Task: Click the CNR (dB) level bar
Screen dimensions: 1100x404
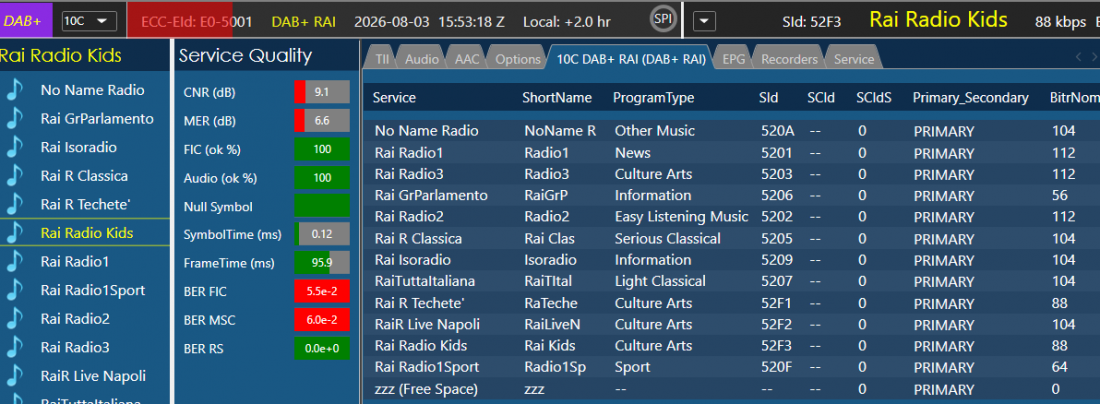Action: click(x=322, y=92)
